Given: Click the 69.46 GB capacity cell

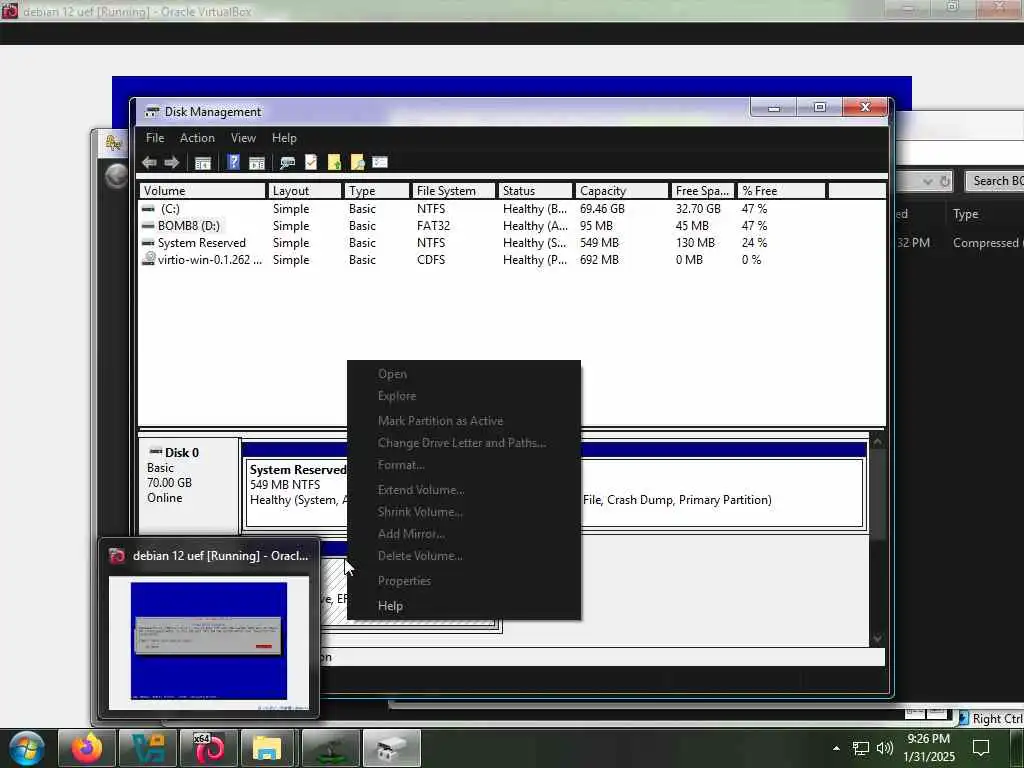Looking at the screenshot, I should (x=602, y=209).
